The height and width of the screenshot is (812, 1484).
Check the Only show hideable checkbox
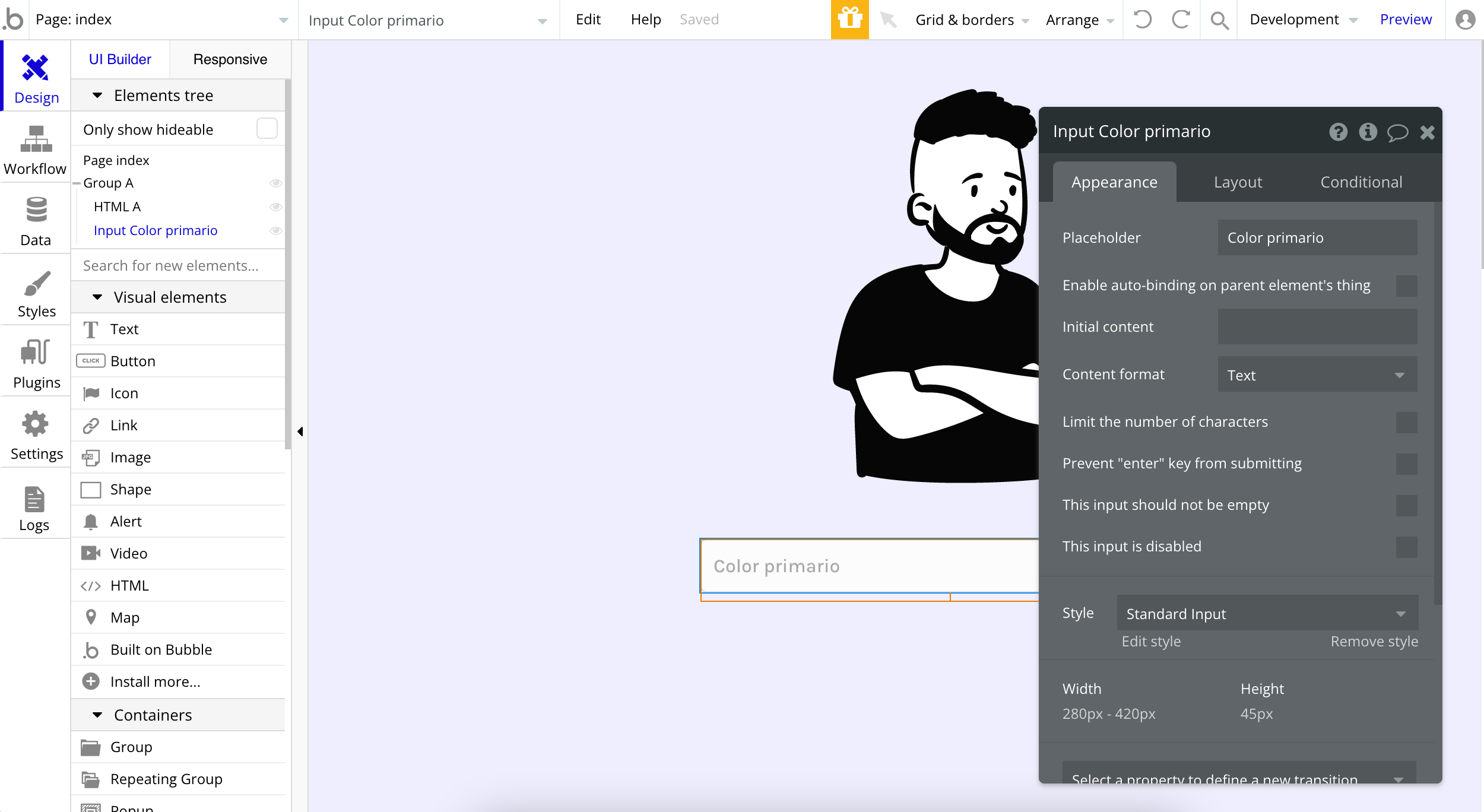pyautogui.click(x=267, y=129)
